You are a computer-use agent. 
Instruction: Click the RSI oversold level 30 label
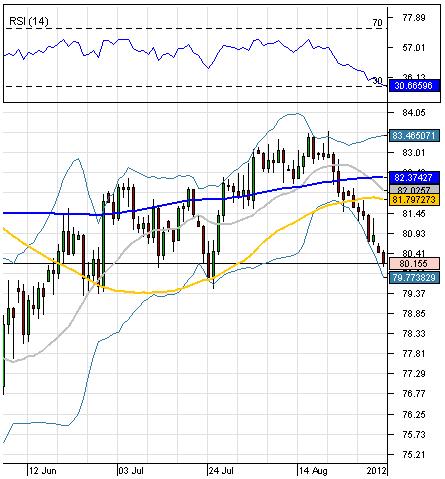[377, 80]
